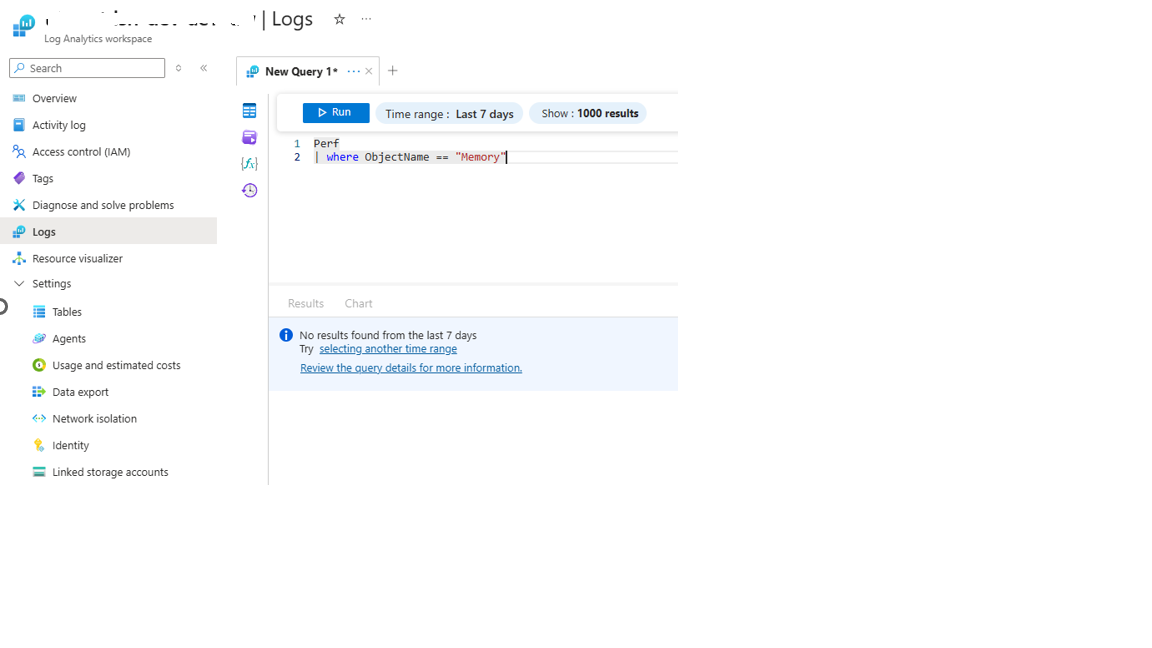The height and width of the screenshot is (648, 1152).
Task: Click the Logs sidebar icon
Action: (19, 231)
